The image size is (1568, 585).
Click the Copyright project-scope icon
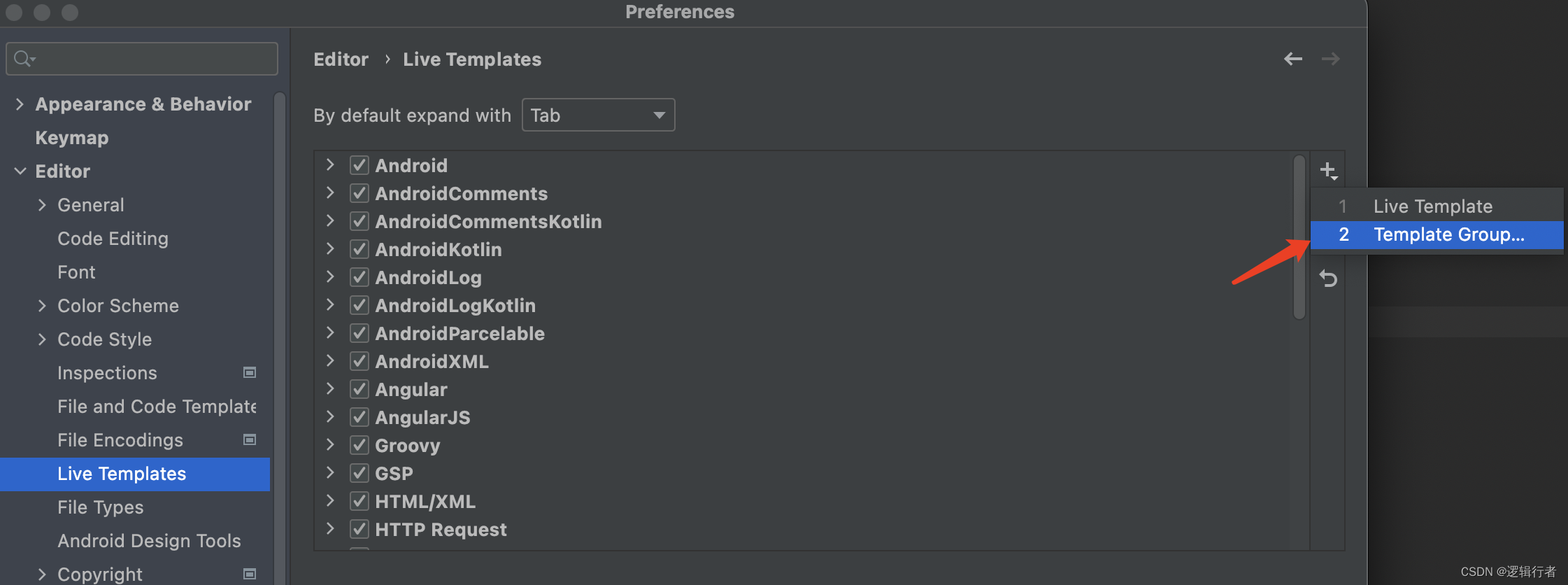[x=250, y=574]
